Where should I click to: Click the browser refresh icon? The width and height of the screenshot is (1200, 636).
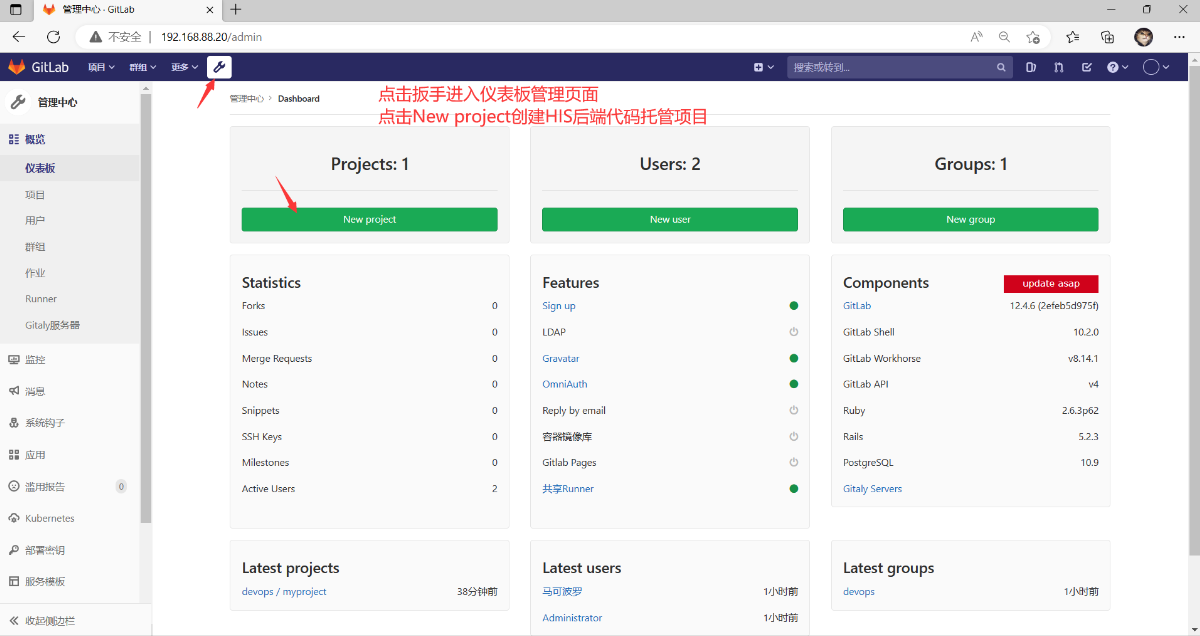click(x=53, y=37)
